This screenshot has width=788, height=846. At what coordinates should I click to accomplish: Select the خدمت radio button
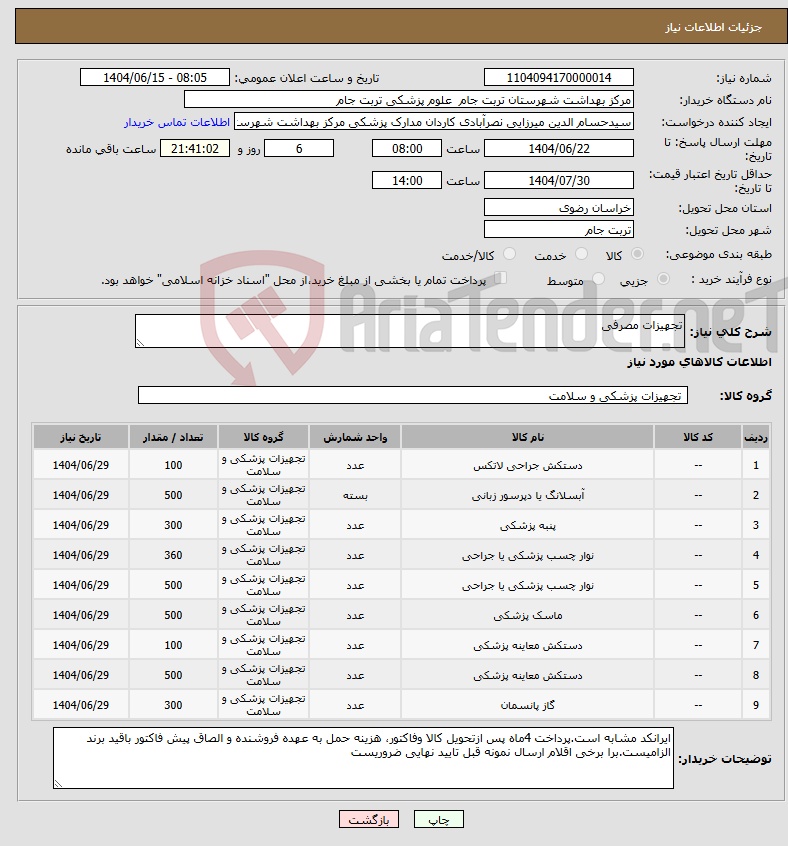(581, 254)
